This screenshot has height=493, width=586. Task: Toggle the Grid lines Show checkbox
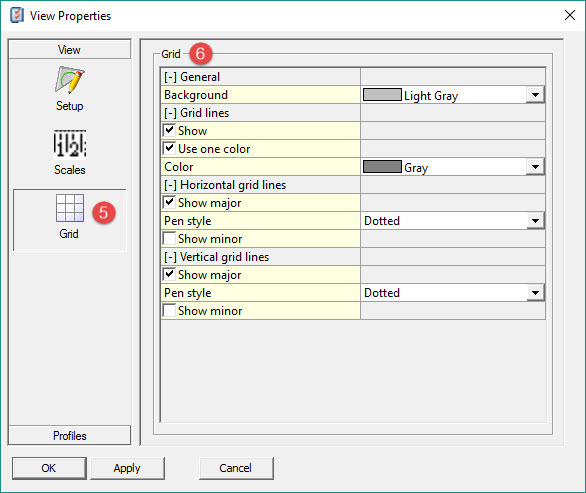[x=169, y=130]
